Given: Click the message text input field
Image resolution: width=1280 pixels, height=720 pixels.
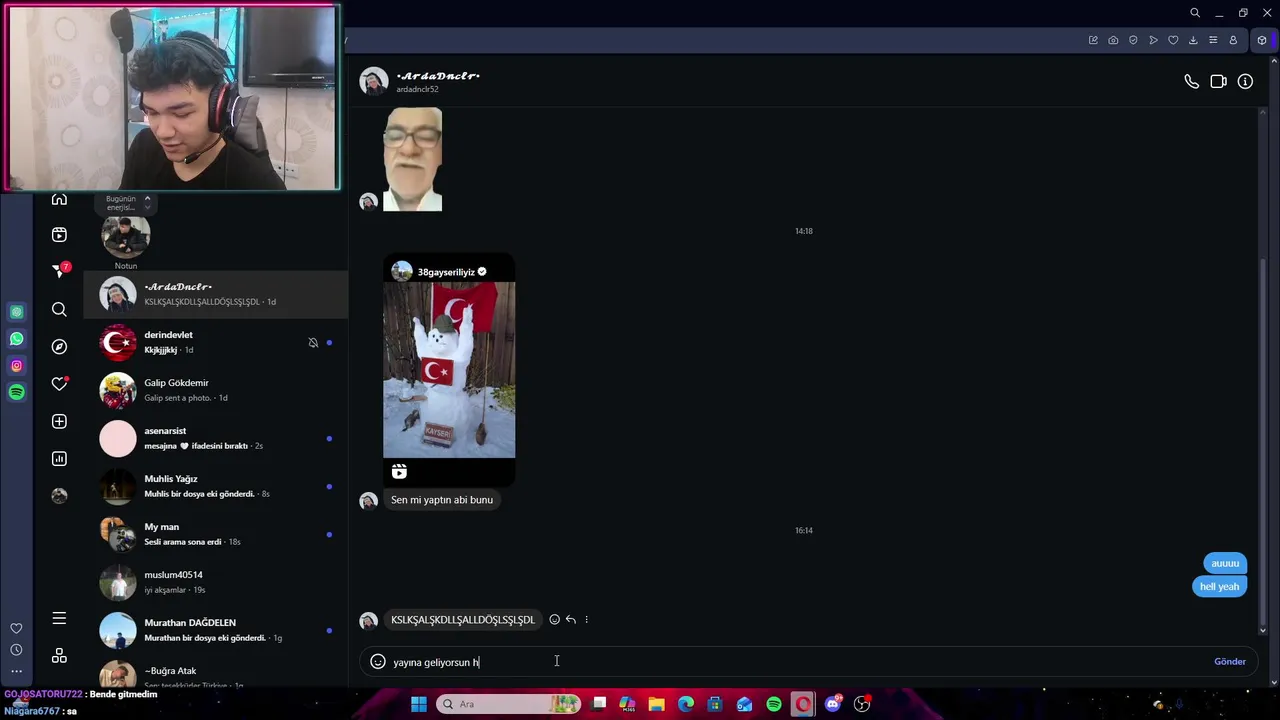Looking at the screenshot, I should [800, 661].
